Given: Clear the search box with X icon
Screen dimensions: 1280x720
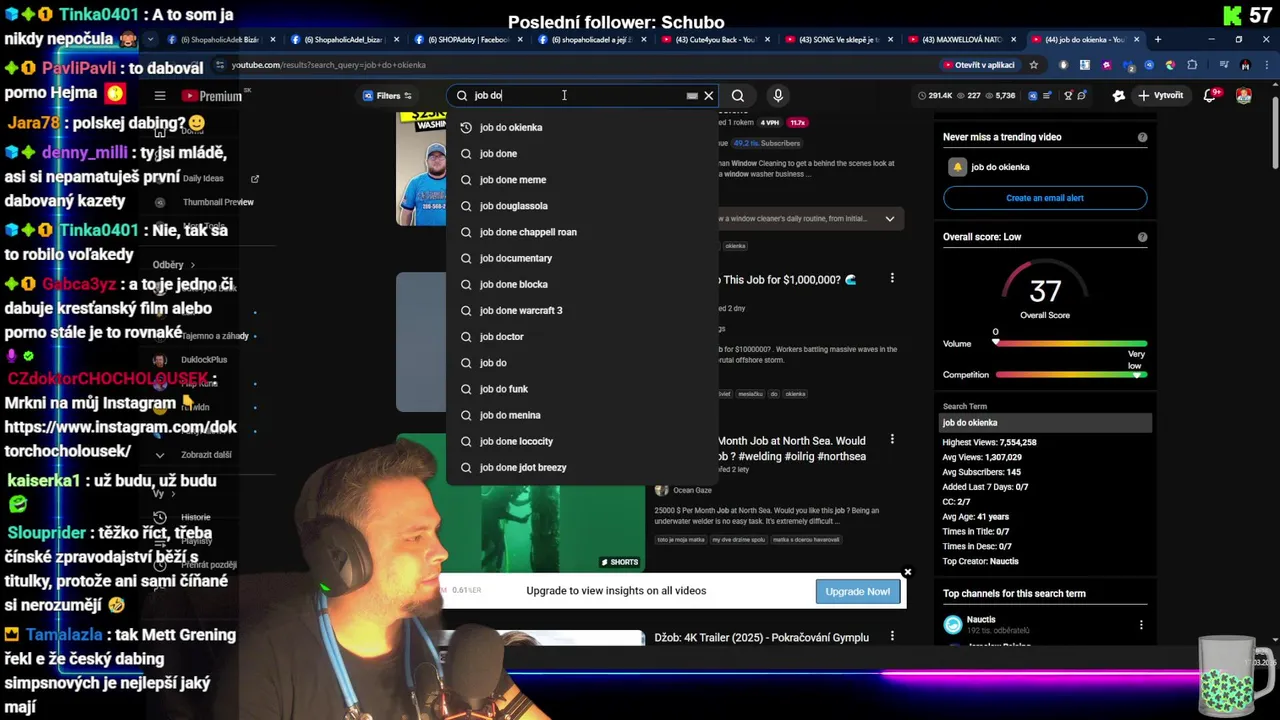Looking at the screenshot, I should click(709, 96).
